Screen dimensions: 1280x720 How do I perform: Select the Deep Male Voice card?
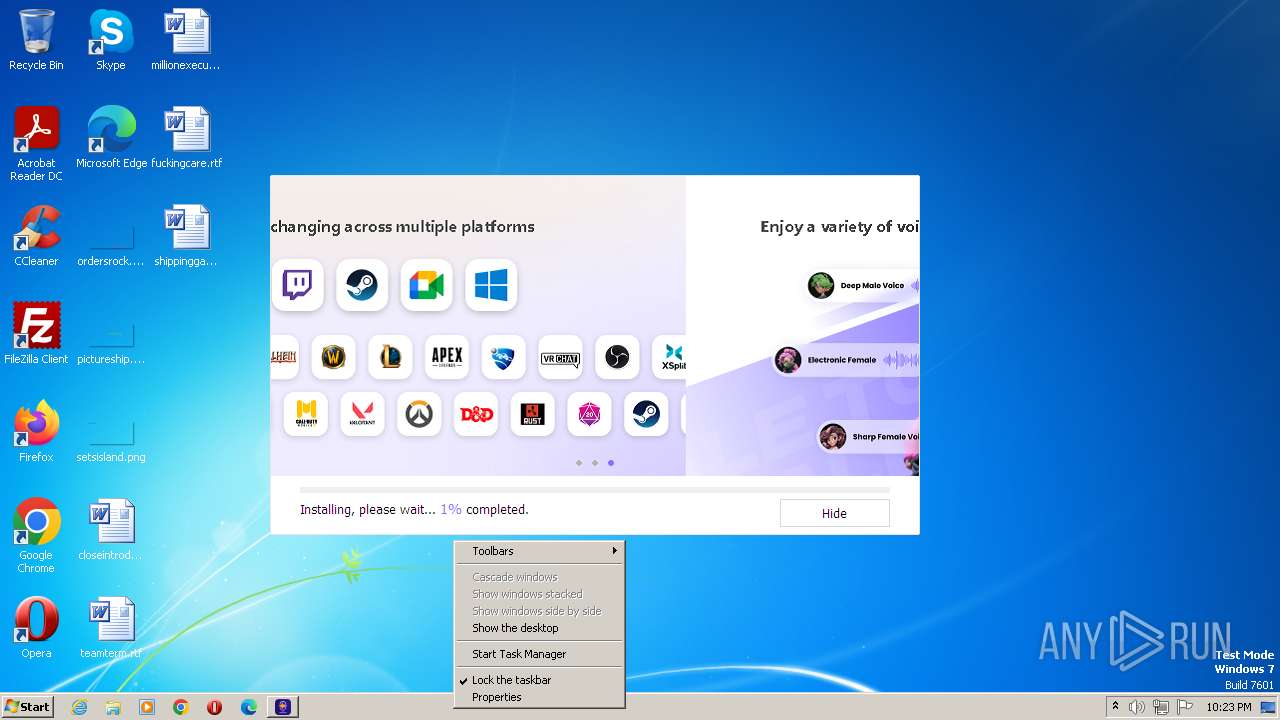(862, 286)
